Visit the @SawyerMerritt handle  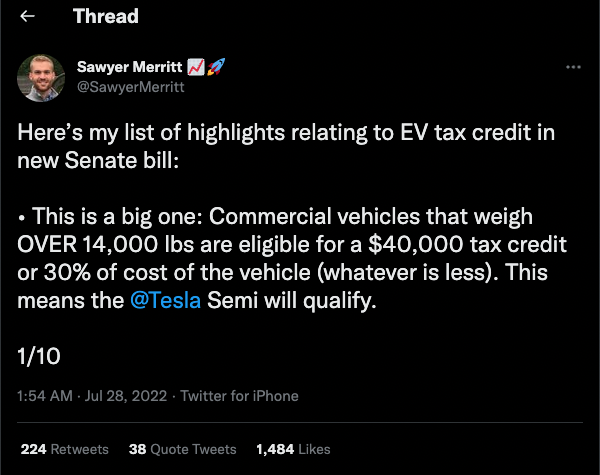pyautogui.click(x=127, y=86)
